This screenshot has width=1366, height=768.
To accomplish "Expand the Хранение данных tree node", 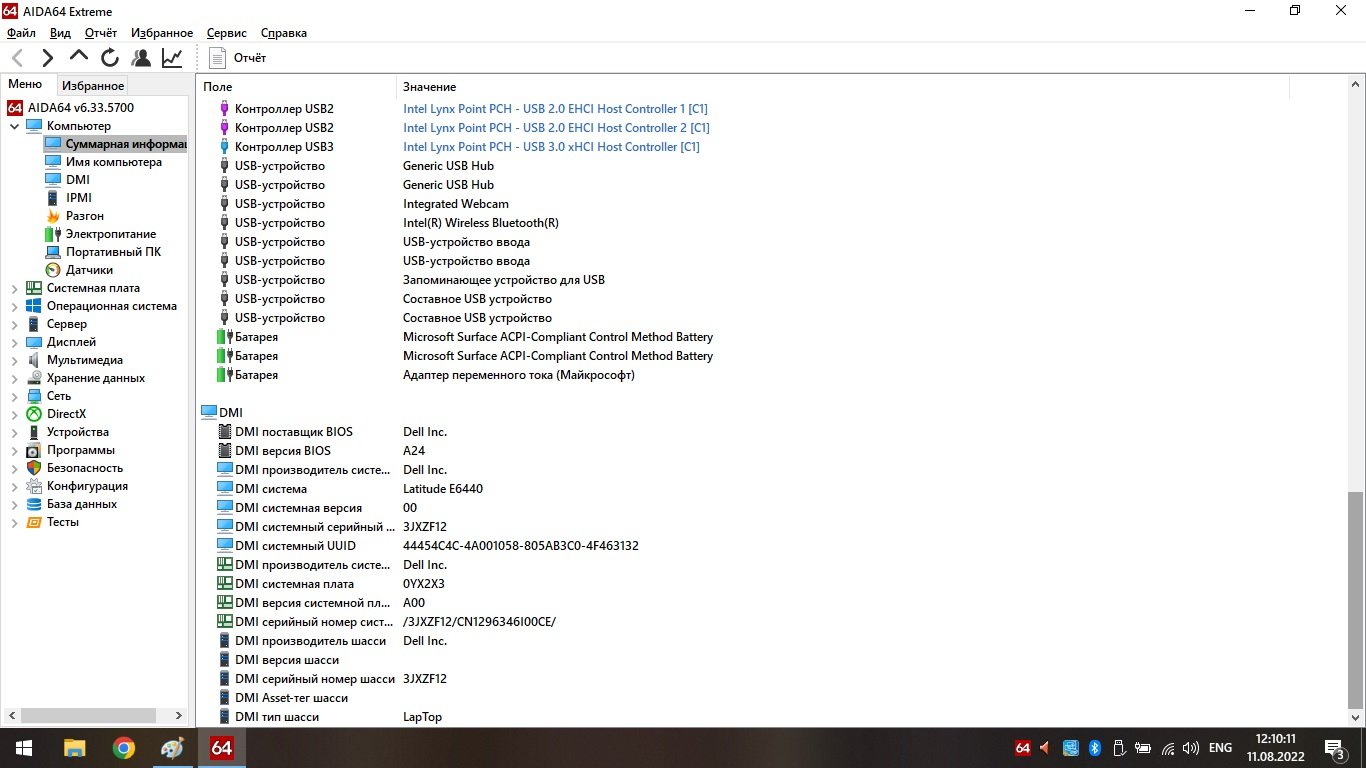I will coord(14,378).
